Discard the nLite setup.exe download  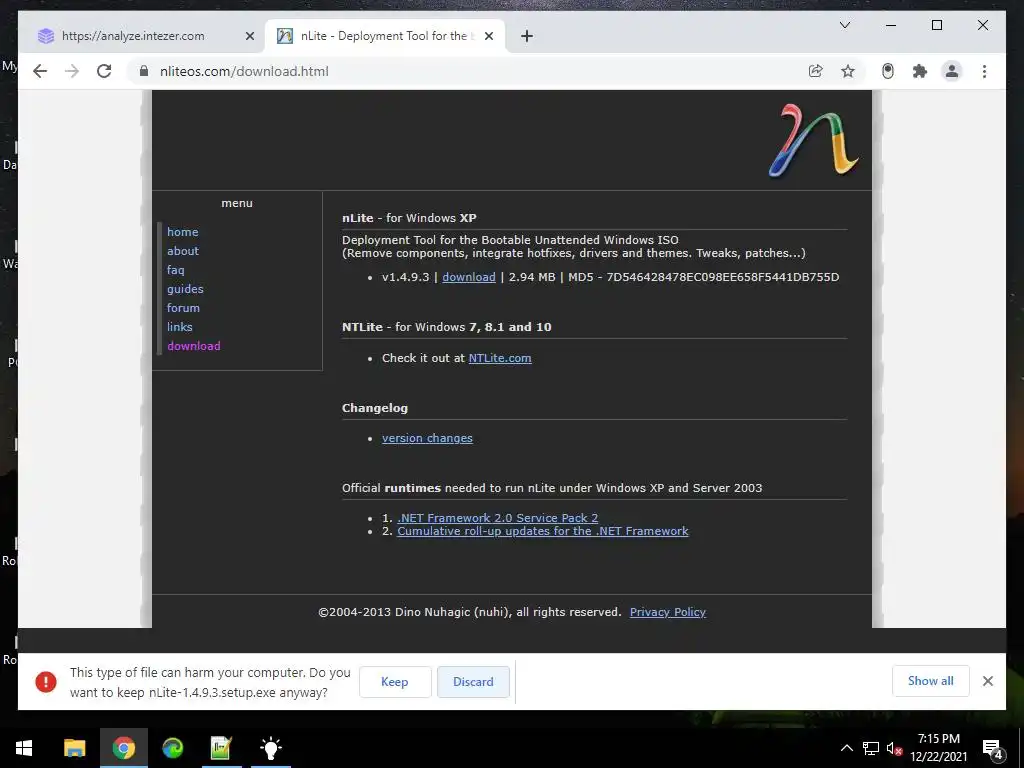[473, 682]
